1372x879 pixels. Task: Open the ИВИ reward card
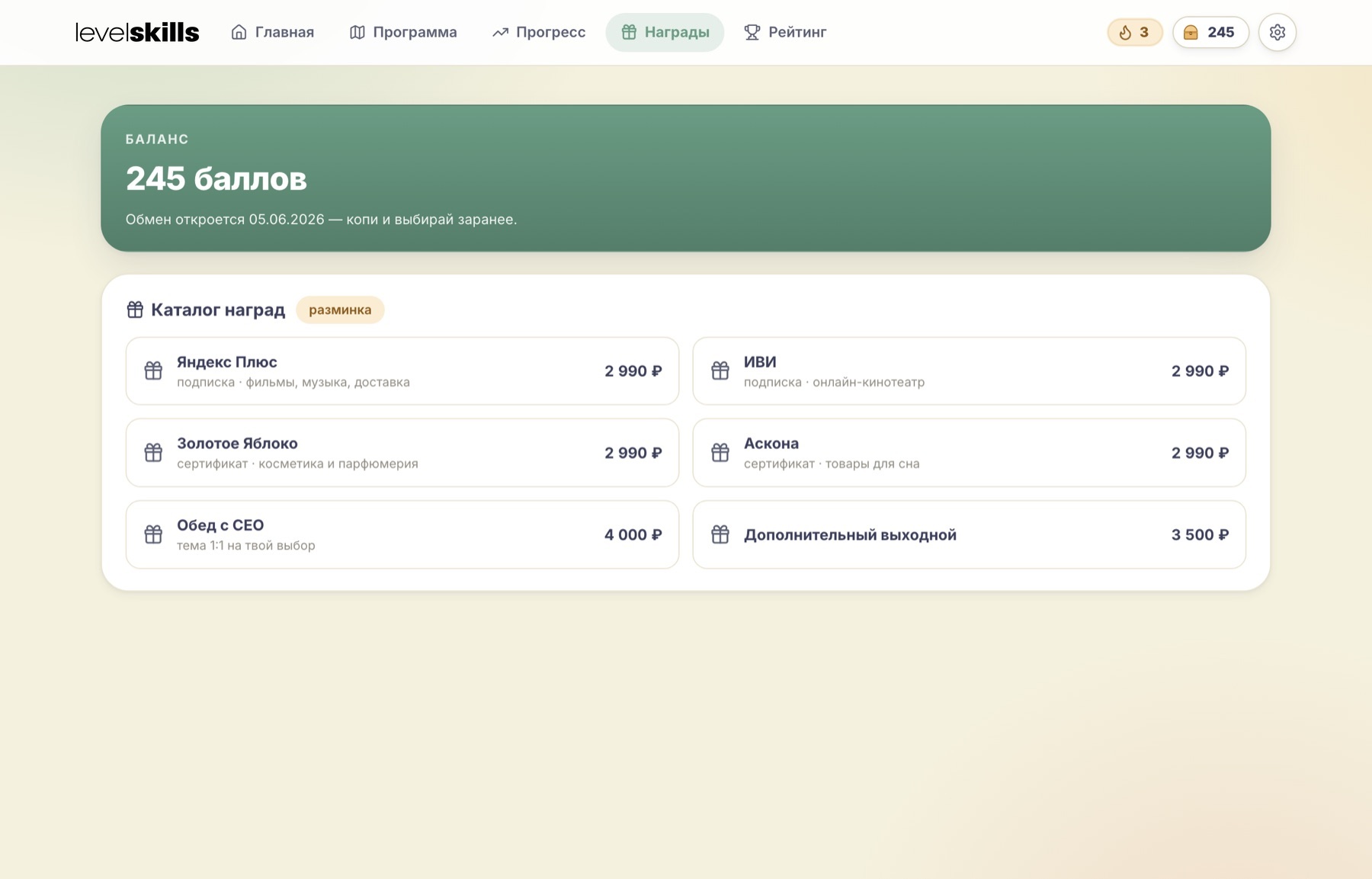pos(969,371)
